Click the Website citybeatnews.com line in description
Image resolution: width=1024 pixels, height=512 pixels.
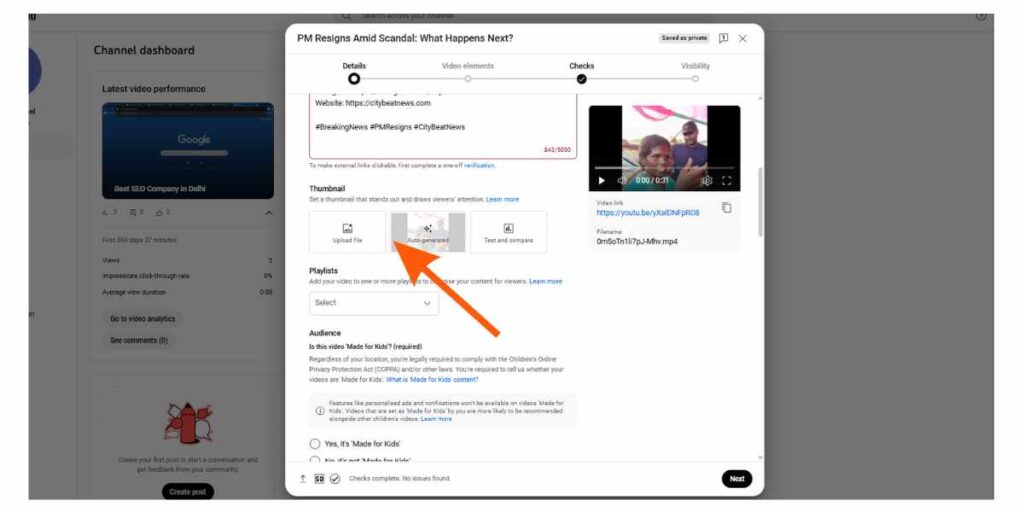click(372, 103)
